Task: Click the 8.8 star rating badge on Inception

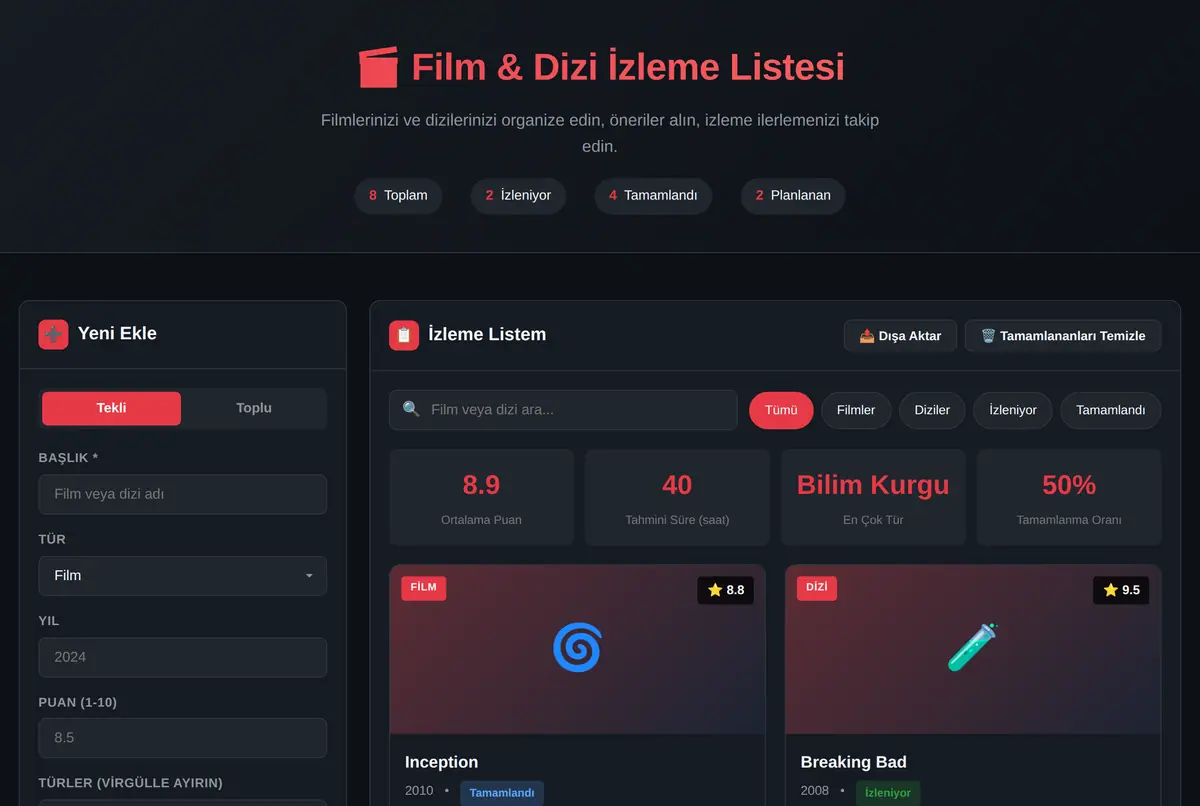Action: [725, 590]
